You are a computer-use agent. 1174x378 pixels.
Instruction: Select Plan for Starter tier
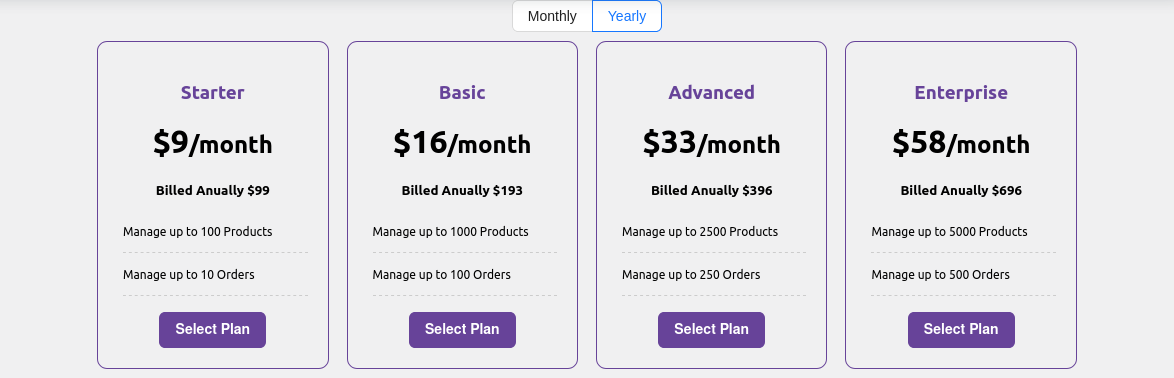click(213, 330)
